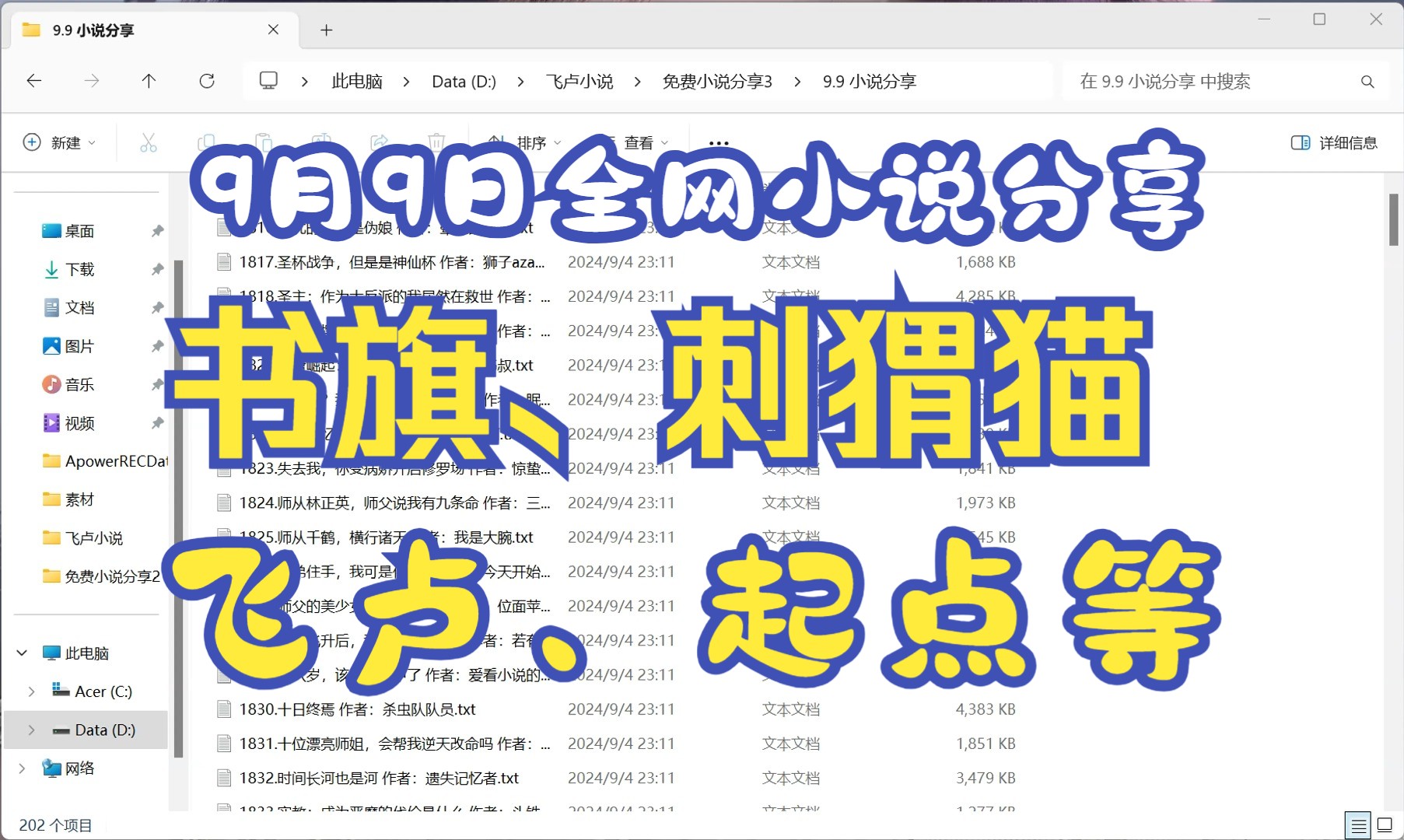Viewport: 1404px width, 840px height.
Task: Toggle the 详细信息 details pane
Action: (x=1335, y=142)
